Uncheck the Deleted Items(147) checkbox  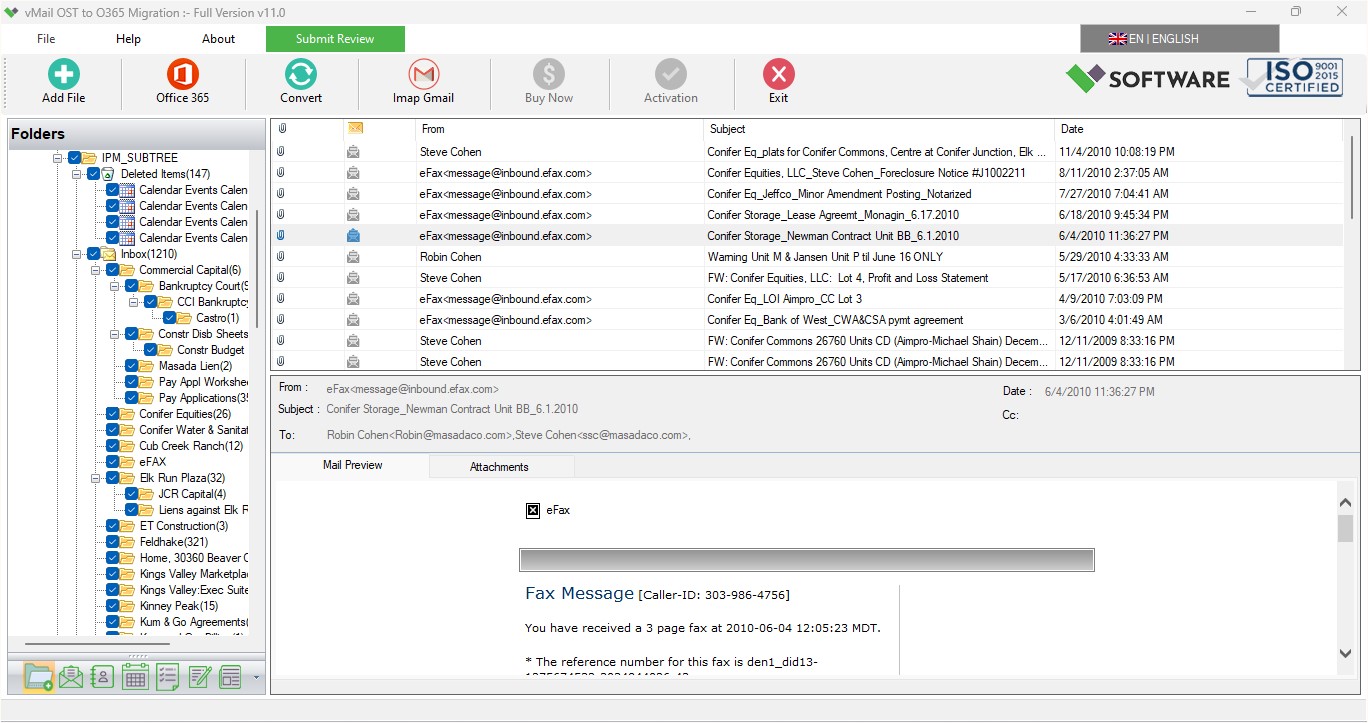coord(93,174)
